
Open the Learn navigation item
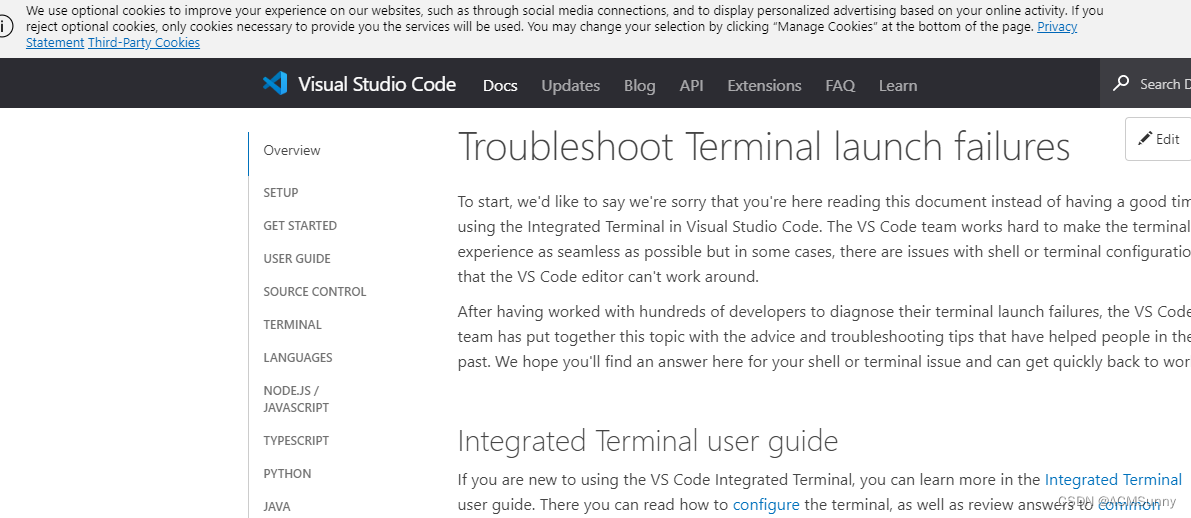898,85
